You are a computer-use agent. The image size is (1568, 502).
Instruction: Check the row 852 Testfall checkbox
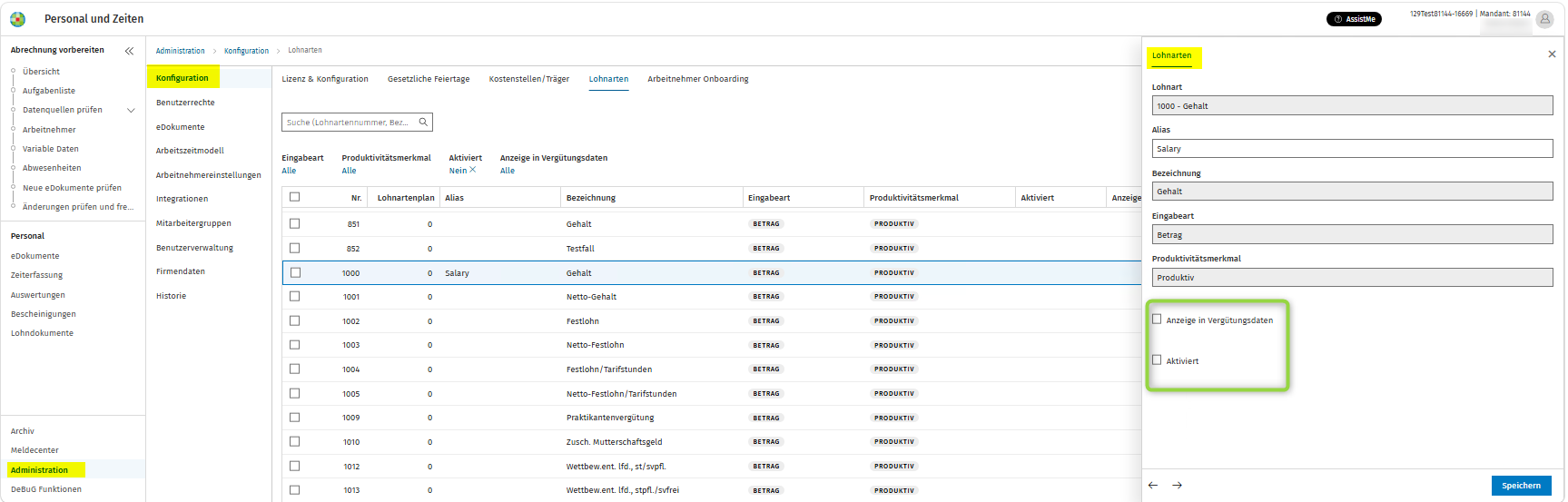point(294,248)
